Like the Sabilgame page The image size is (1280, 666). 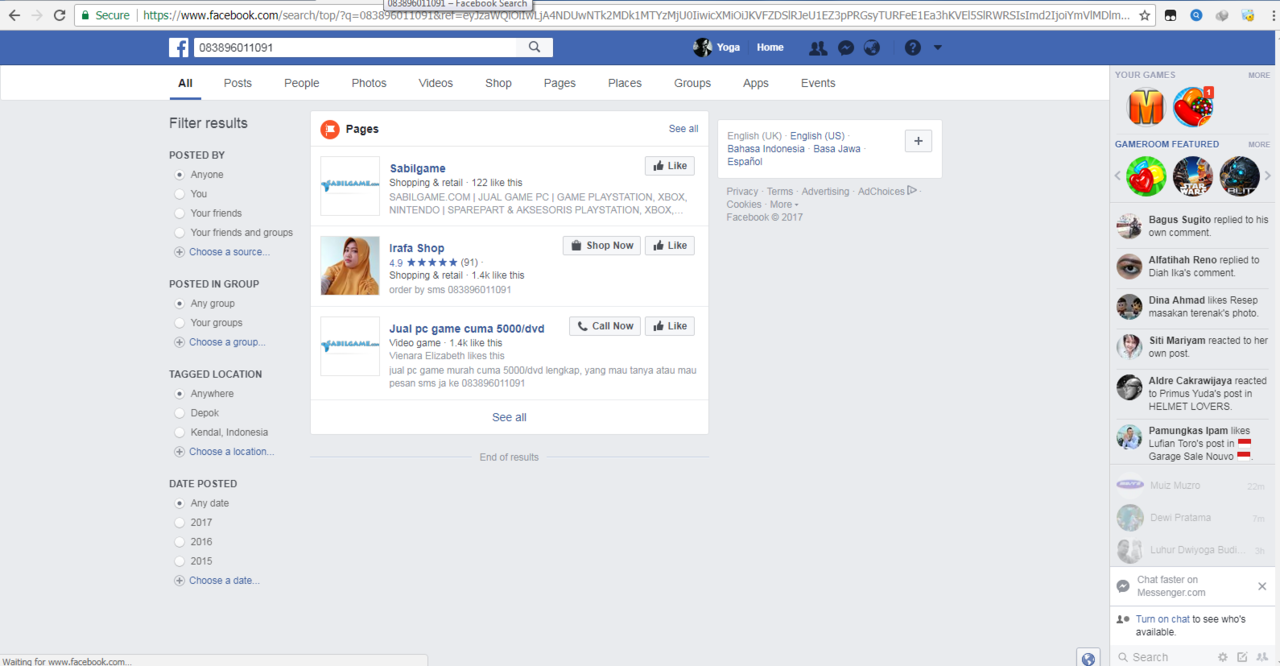pos(670,166)
